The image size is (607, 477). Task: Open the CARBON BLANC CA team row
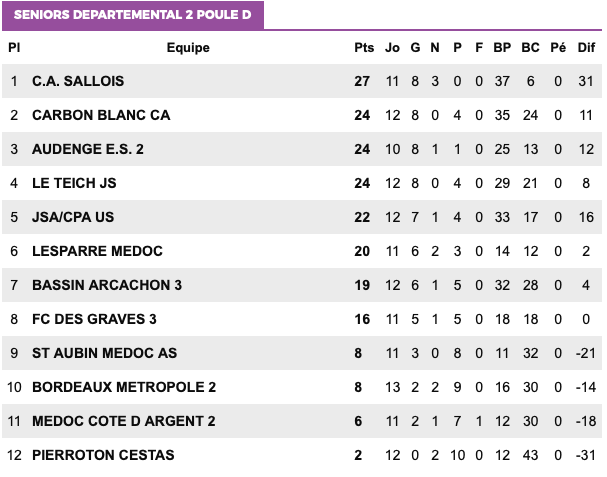(302, 115)
